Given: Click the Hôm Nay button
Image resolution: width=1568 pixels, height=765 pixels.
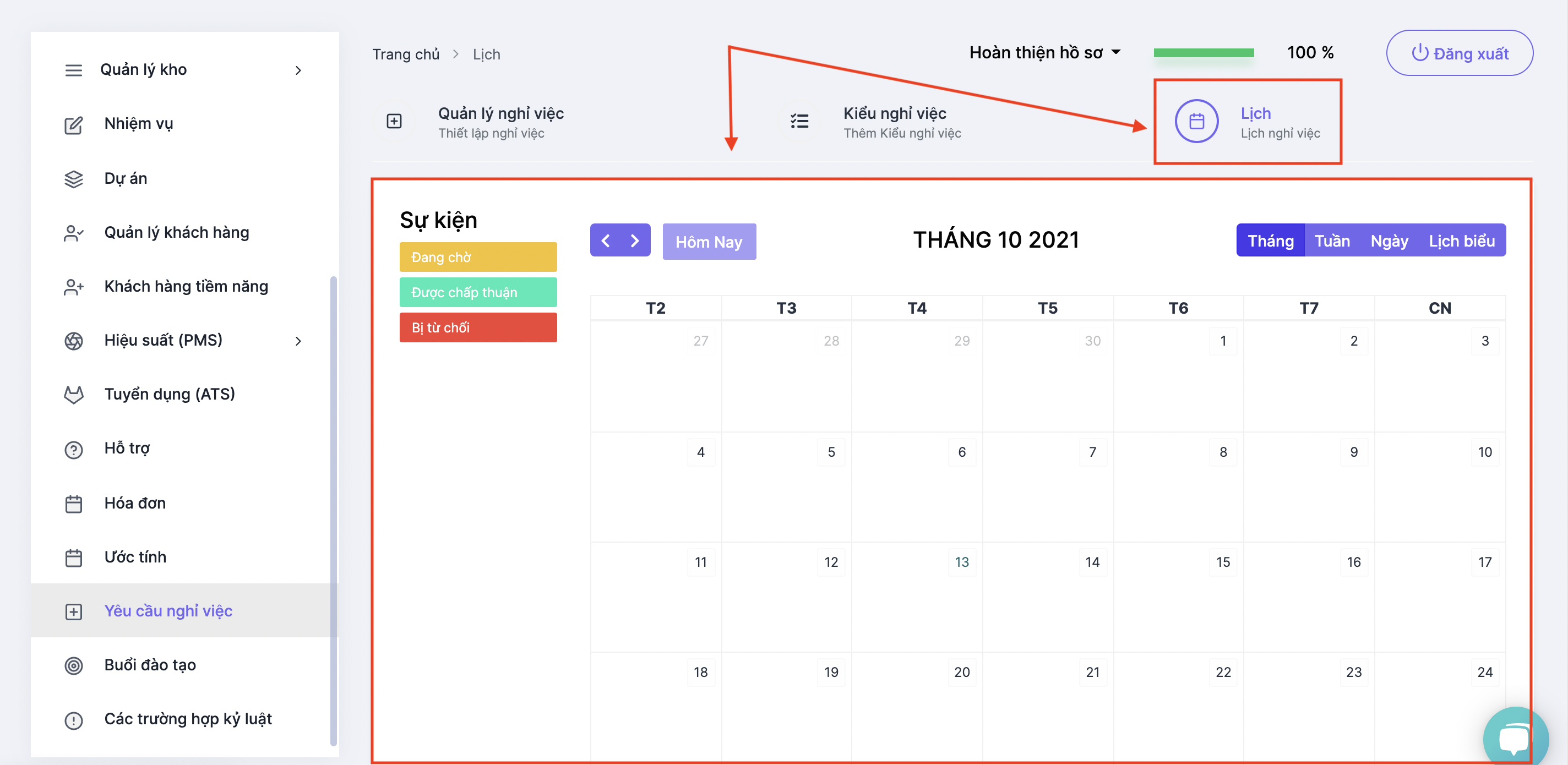Looking at the screenshot, I should pyautogui.click(x=709, y=242).
